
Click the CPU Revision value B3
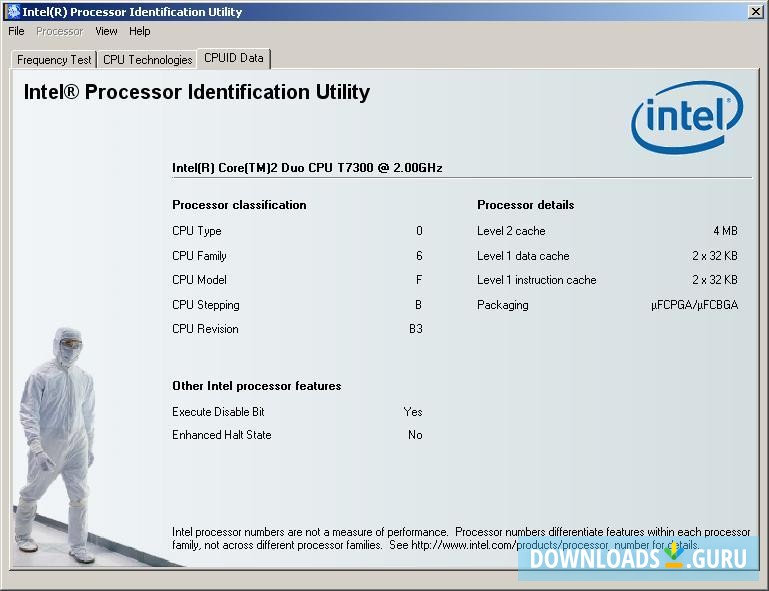(x=415, y=329)
